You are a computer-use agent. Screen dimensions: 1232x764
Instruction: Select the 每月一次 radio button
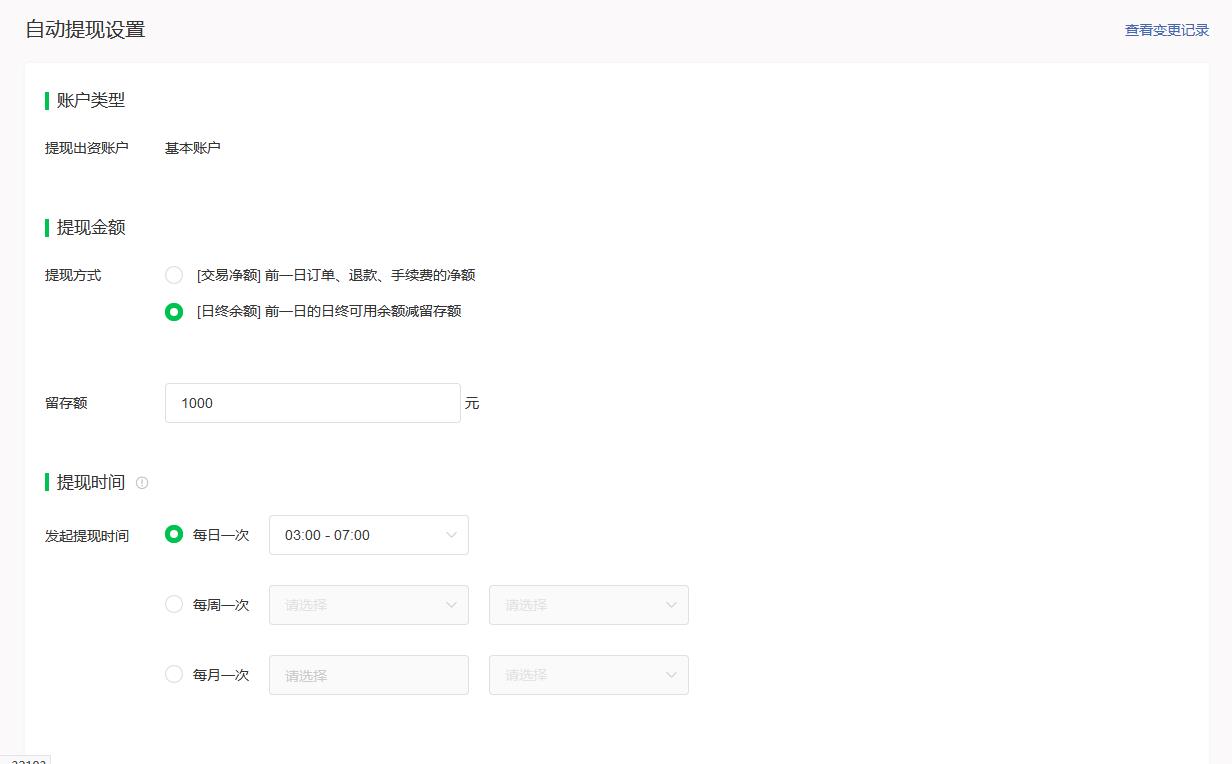174,674
